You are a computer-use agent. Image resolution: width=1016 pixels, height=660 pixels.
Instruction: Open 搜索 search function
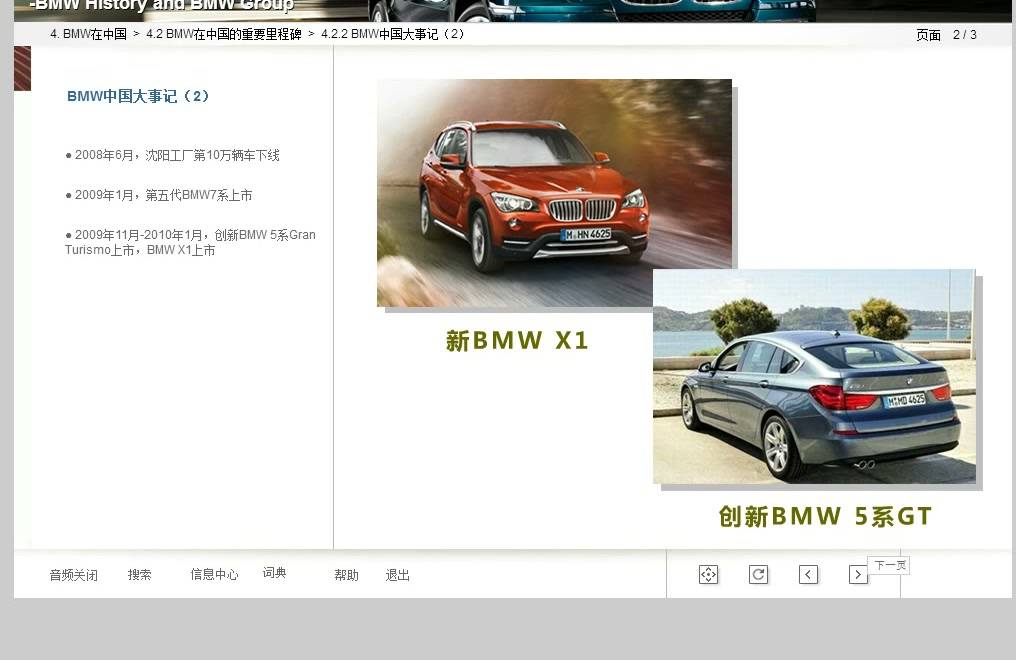139,575
